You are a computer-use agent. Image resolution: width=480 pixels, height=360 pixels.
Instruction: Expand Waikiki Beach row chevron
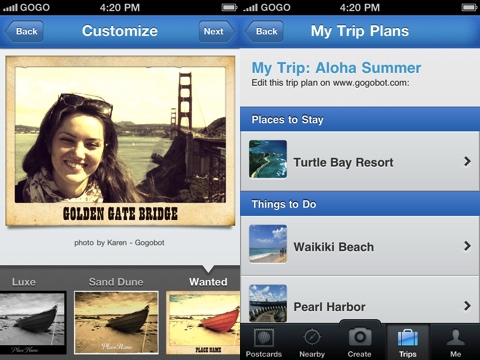click(x=467, y=246)
